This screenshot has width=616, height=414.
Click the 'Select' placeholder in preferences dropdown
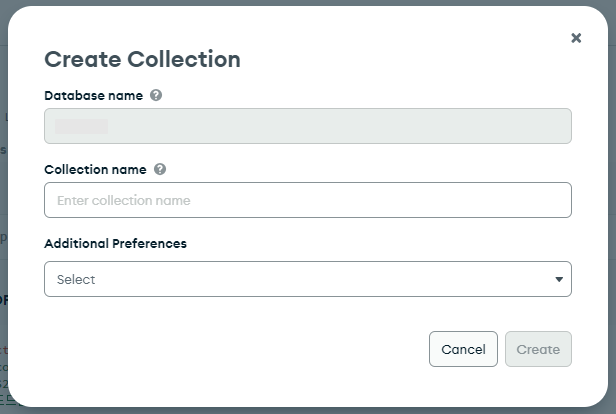(x=76, y=280)
